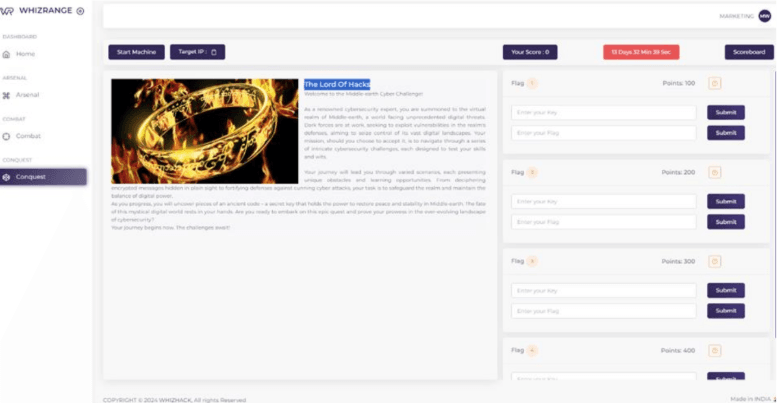Click the Points: 300 label
The width and height of the screenshot is (778, 403).
coord(678,262)
